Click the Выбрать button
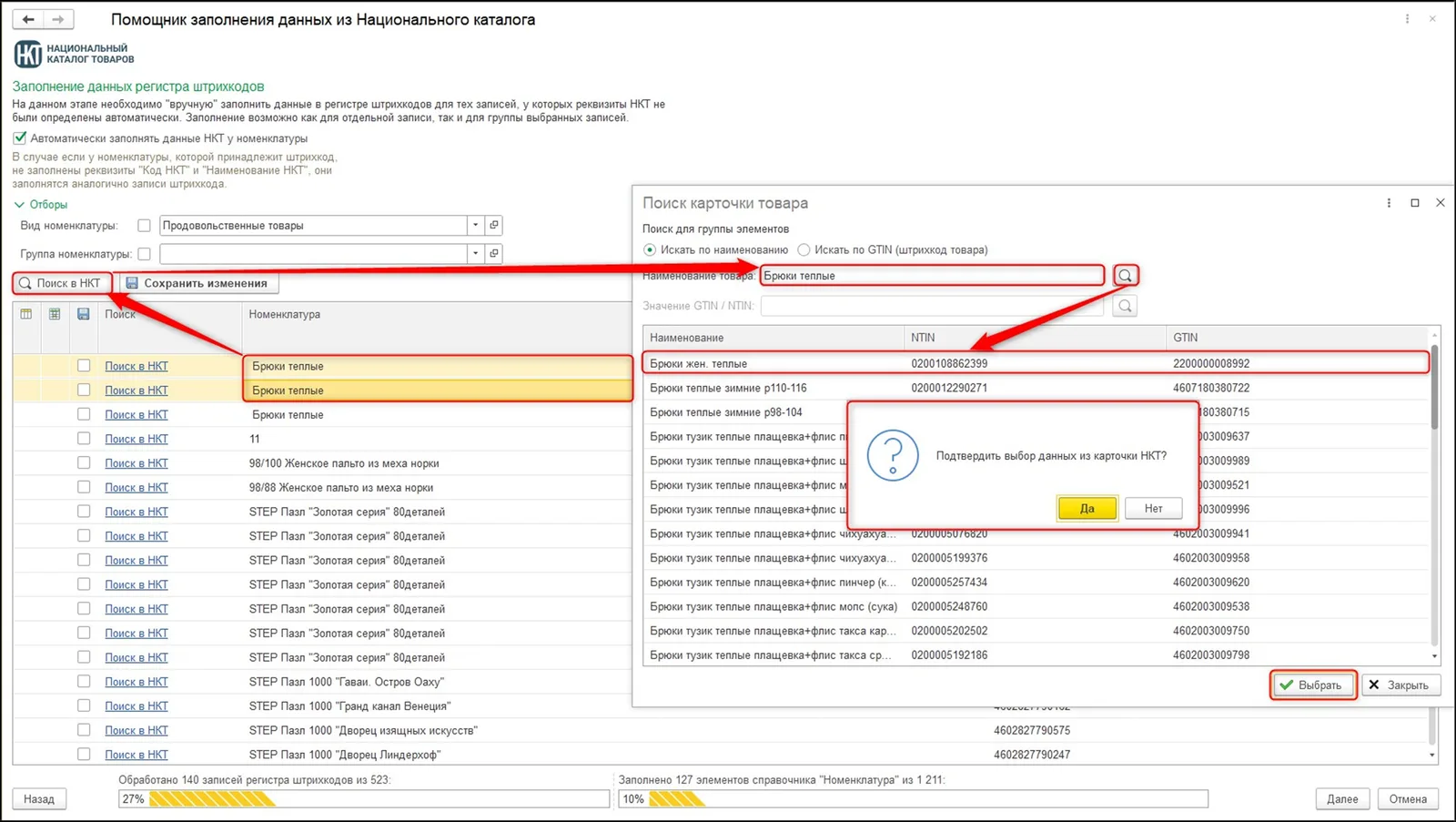The image size is (1456, 822). pyautogui.click(x=1312, y=685)
